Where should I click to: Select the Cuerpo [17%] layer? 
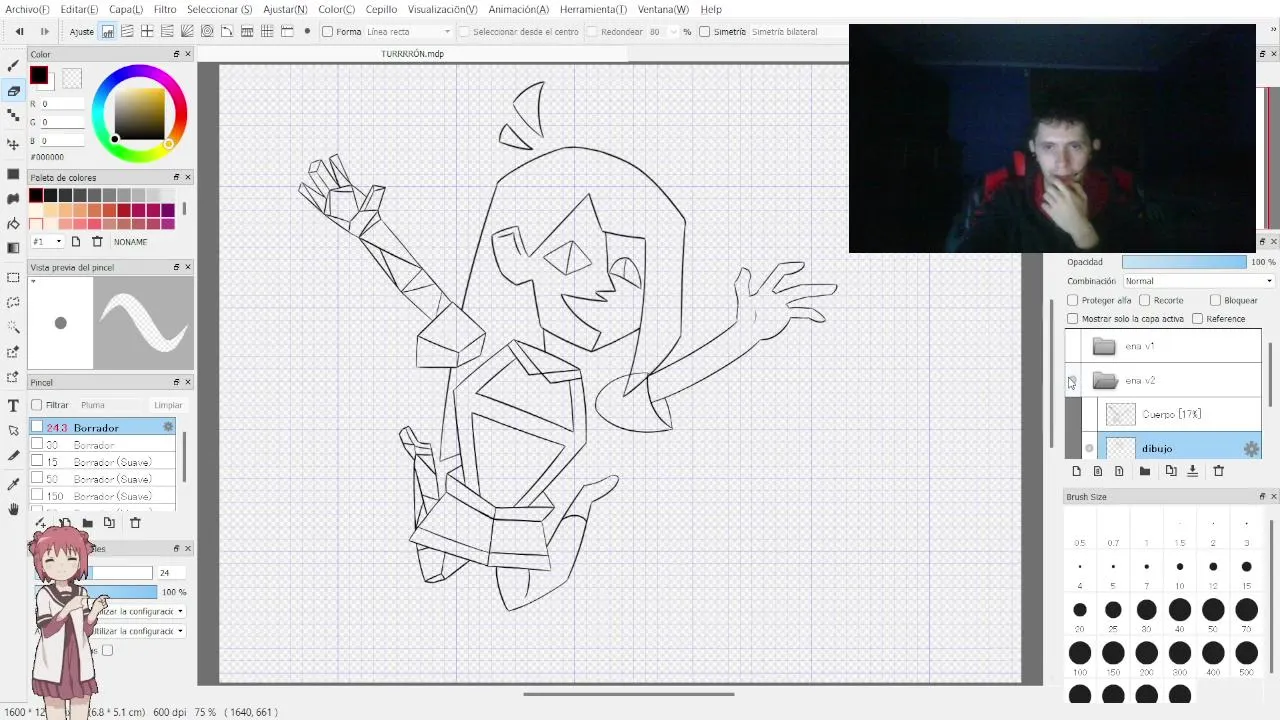click(1180, 414)
